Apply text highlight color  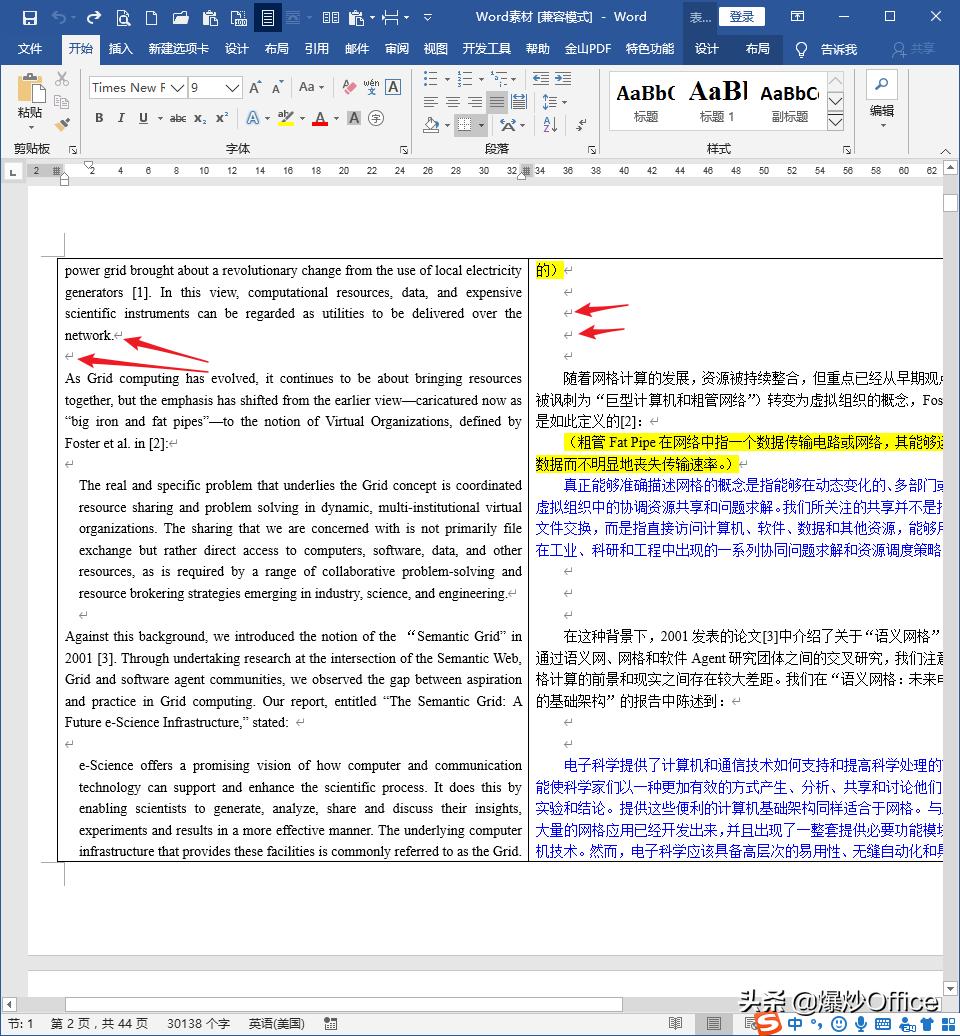283,118
